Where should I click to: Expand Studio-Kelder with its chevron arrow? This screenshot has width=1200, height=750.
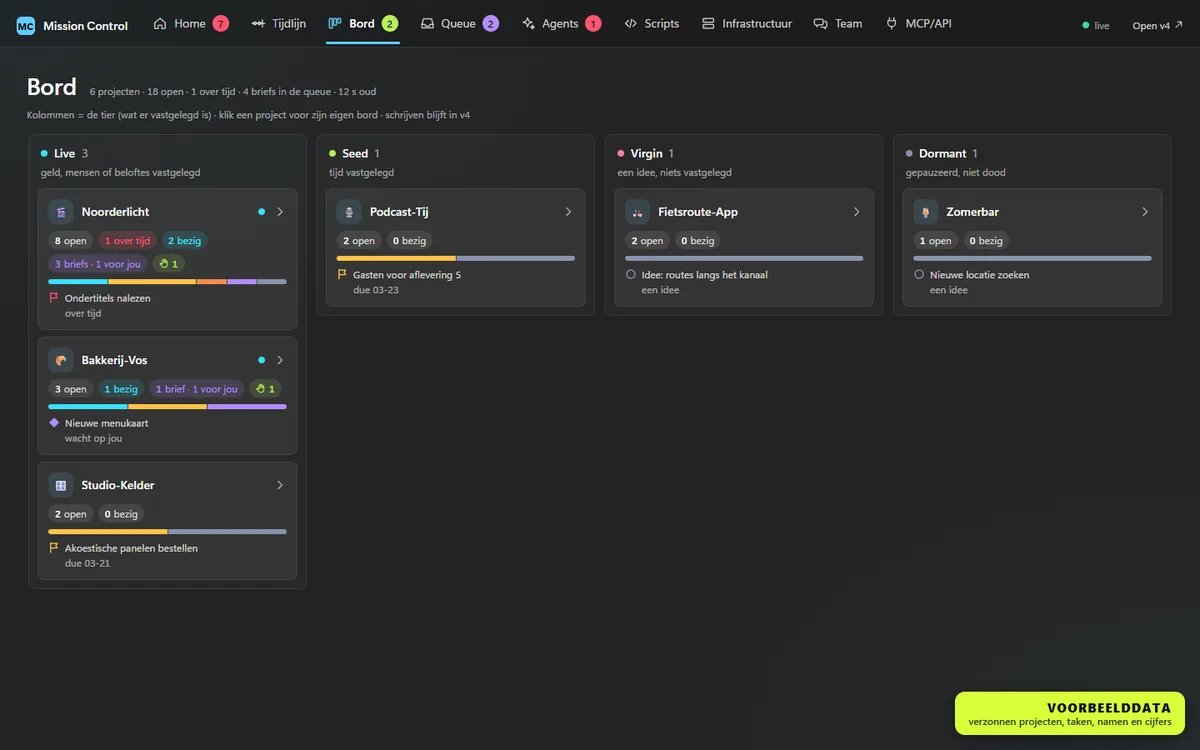point(280,485)
